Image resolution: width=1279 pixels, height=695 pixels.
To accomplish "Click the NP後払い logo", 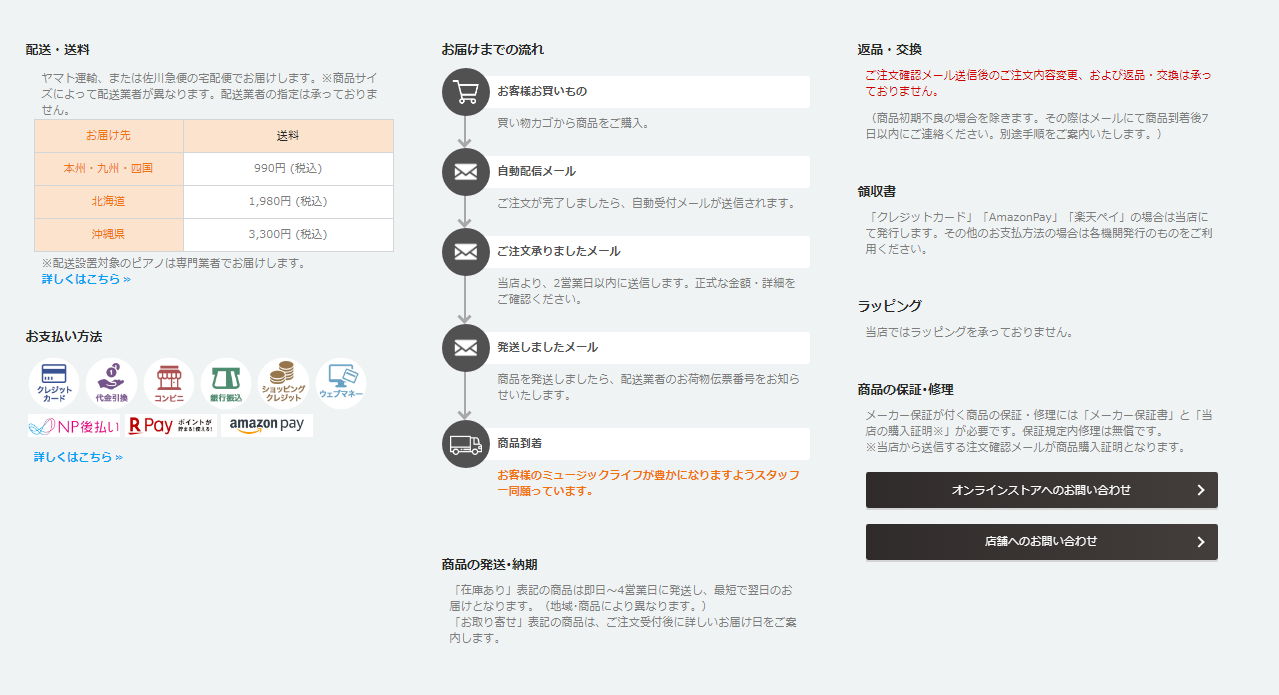I will pyautogui.click(x=74, y=426).
